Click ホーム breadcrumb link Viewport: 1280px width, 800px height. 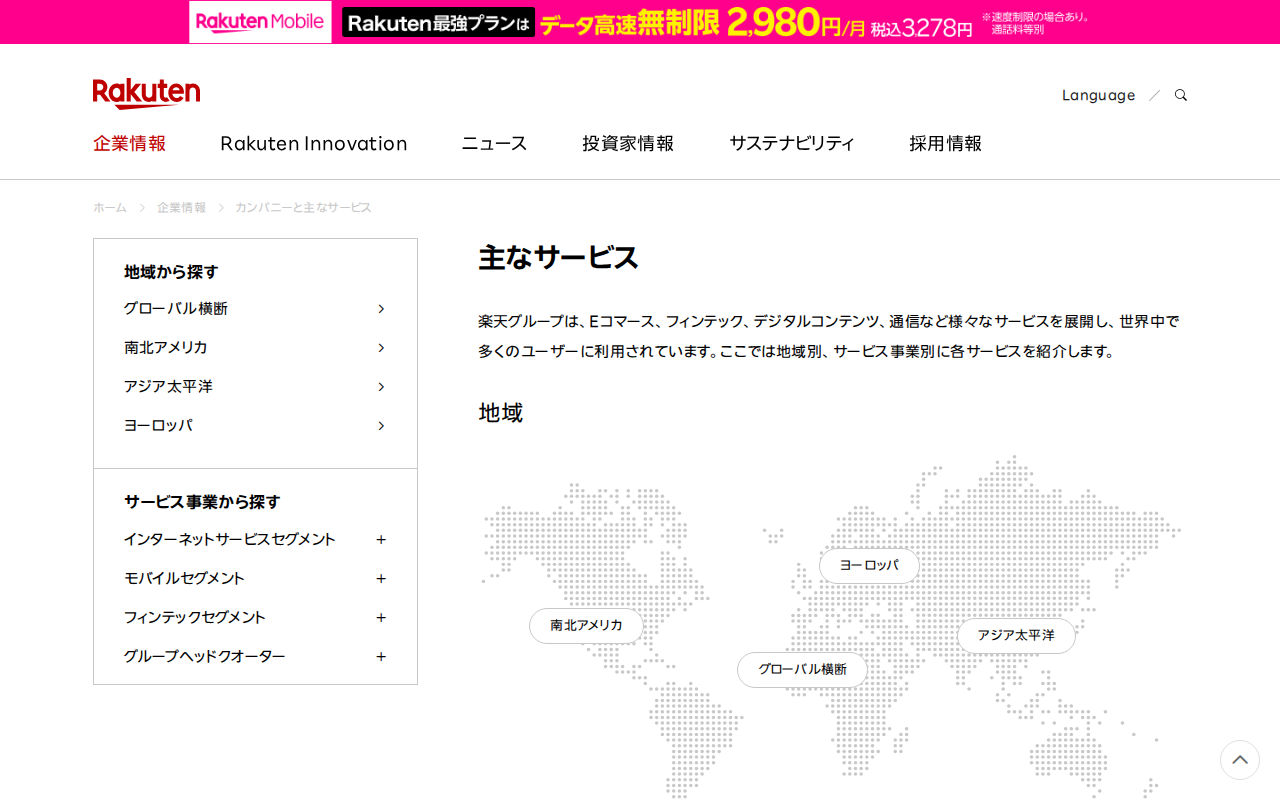110,207
